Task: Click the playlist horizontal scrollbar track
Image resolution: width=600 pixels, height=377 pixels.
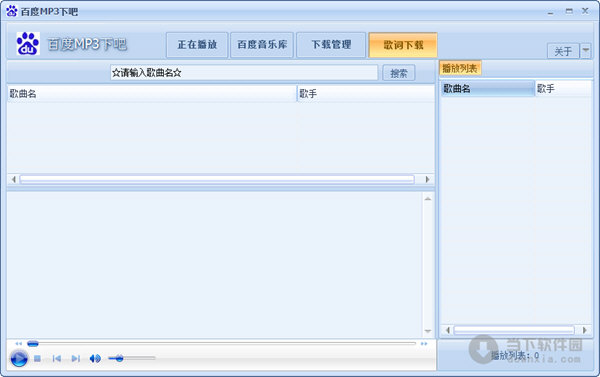Action: pos(514,330)
